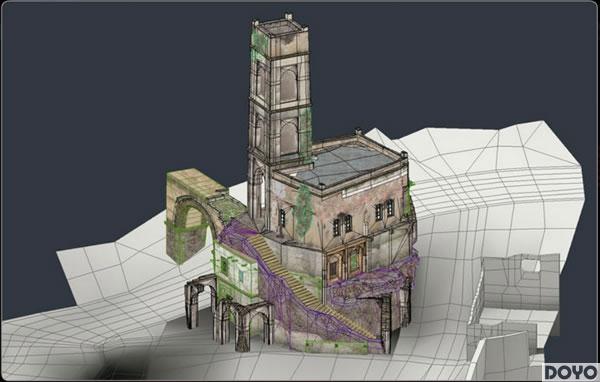The width and height of the screenshot is (600, 382).
Task: Select the narrow window on the building's left face
Action: click(x=282, y=218)
